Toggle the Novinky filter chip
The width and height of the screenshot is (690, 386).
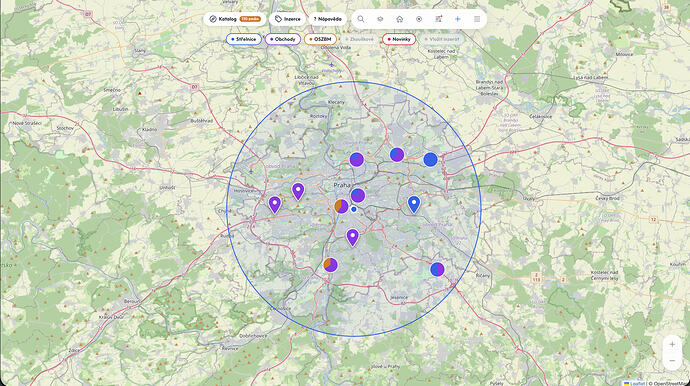(399, 39)
